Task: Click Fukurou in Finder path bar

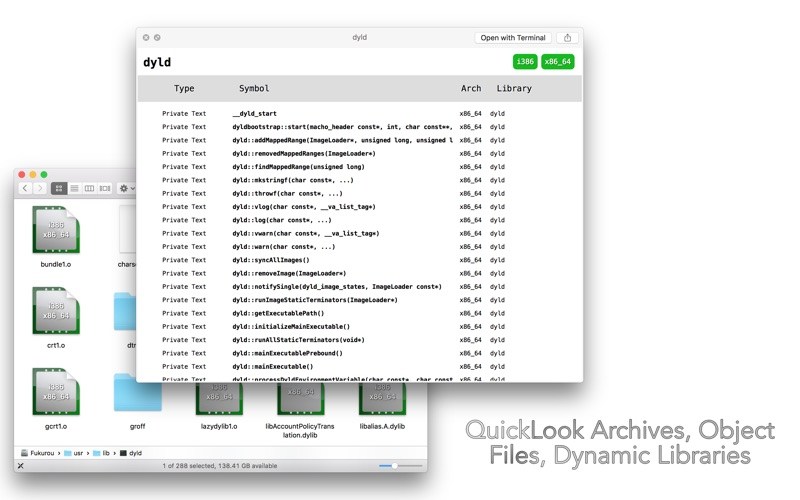Action: 38,453
